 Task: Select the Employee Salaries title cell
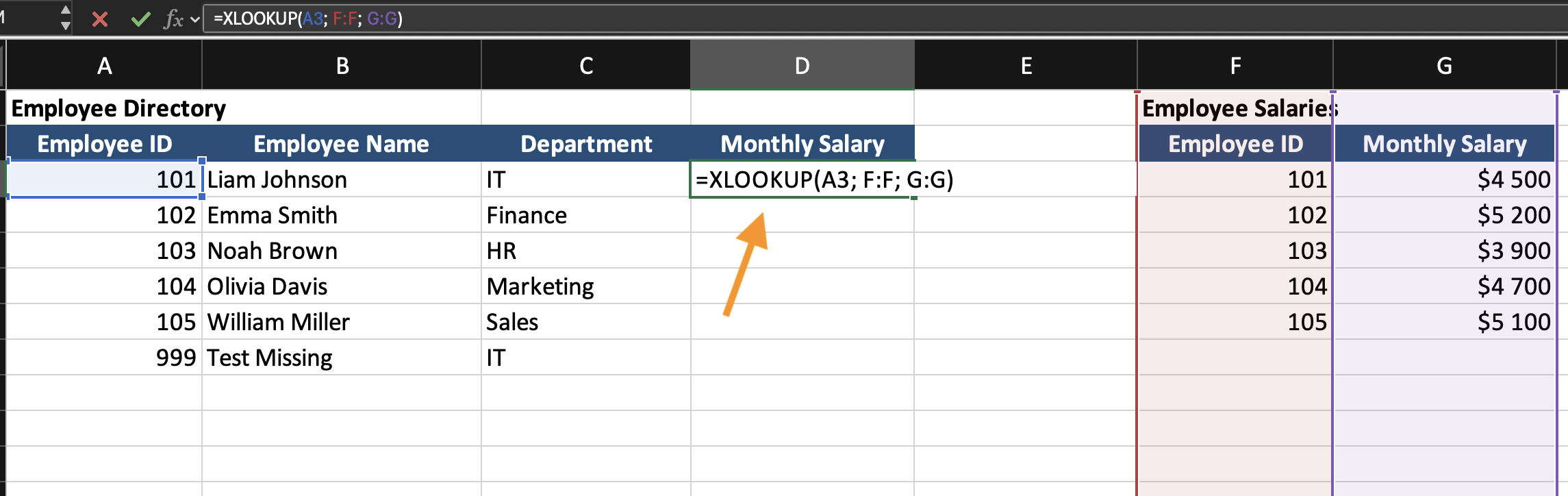pos(1235,108)
